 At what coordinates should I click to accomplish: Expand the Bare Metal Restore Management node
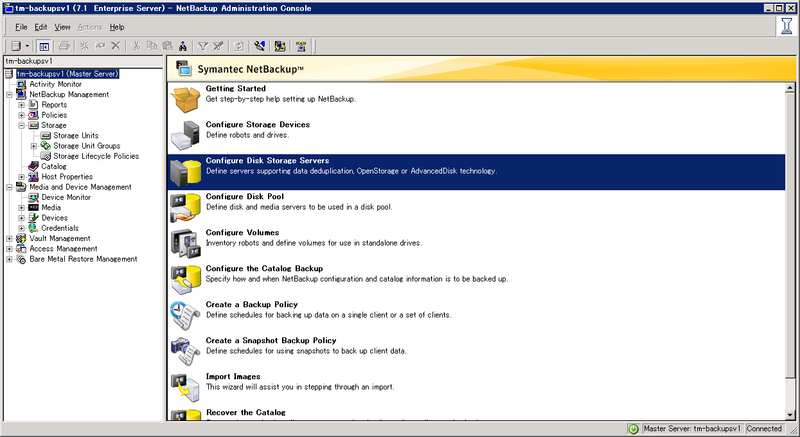tap(9, 259)
